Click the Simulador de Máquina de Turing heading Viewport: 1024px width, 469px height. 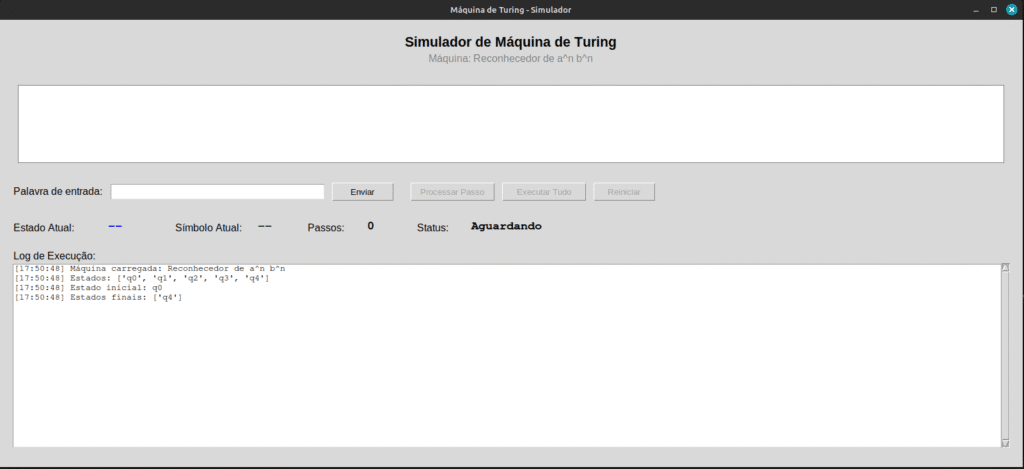(x=510, y=42)
